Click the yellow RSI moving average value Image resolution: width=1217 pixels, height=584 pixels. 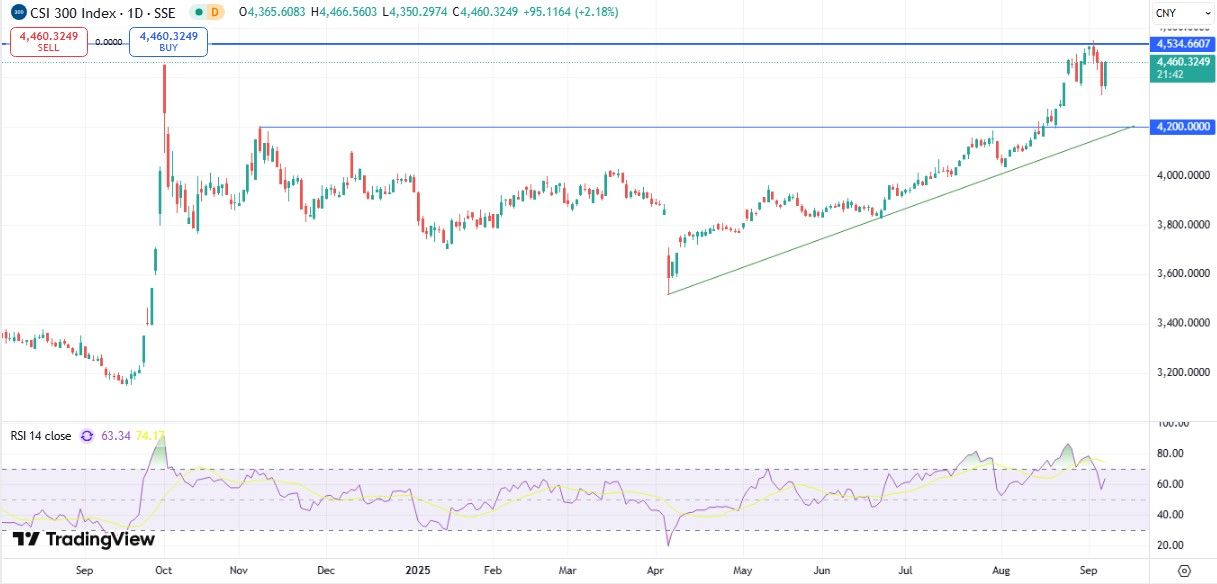(x=150, y=436)
